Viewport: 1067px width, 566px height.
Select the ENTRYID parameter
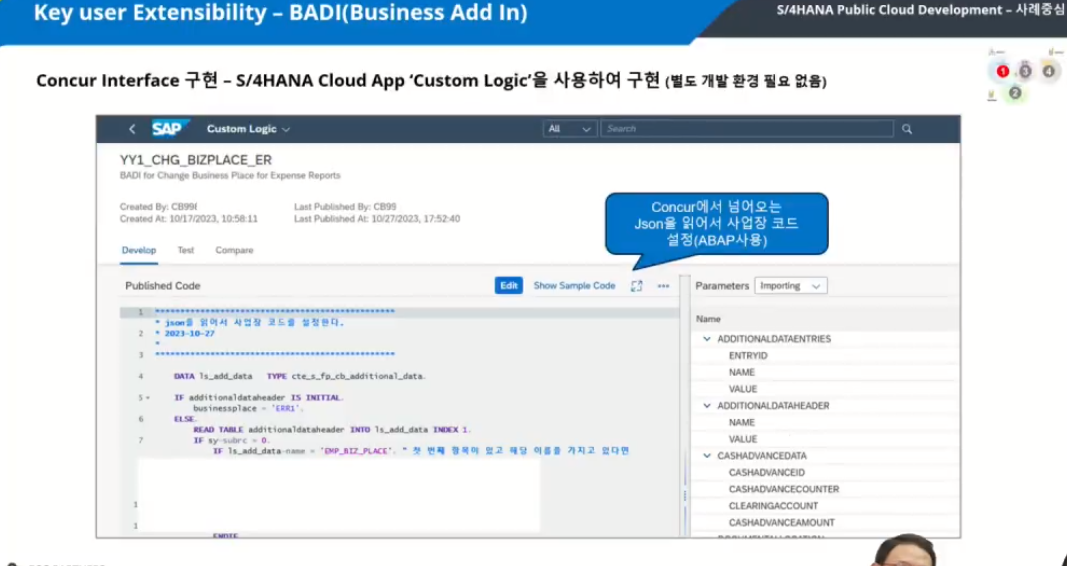click(748, 356)
